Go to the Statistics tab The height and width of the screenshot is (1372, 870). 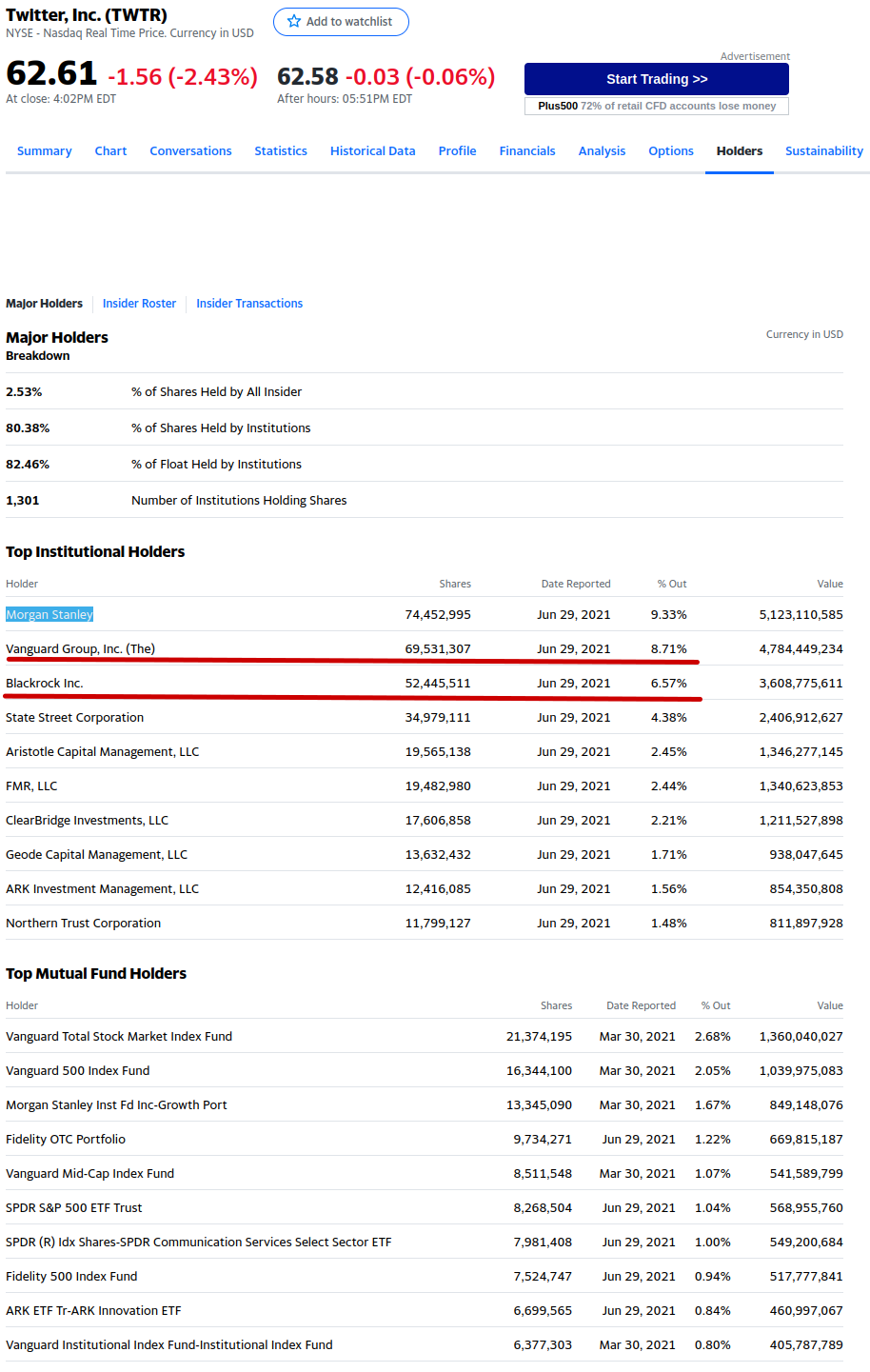coord(281,151)
